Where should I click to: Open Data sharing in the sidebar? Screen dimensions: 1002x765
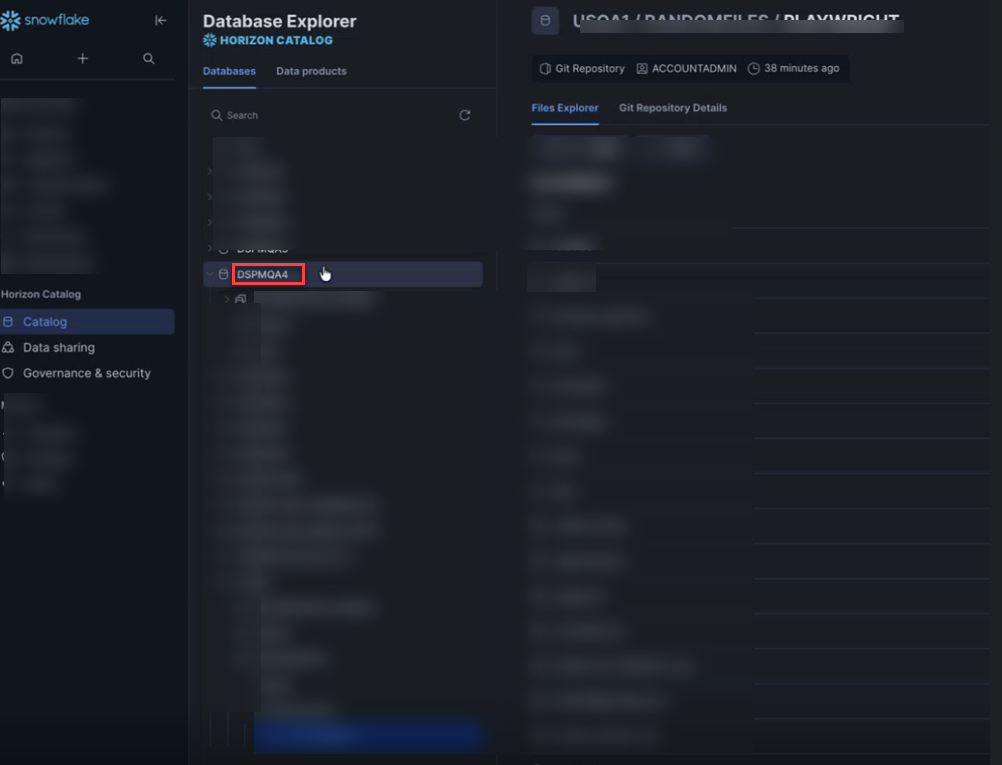59,347
